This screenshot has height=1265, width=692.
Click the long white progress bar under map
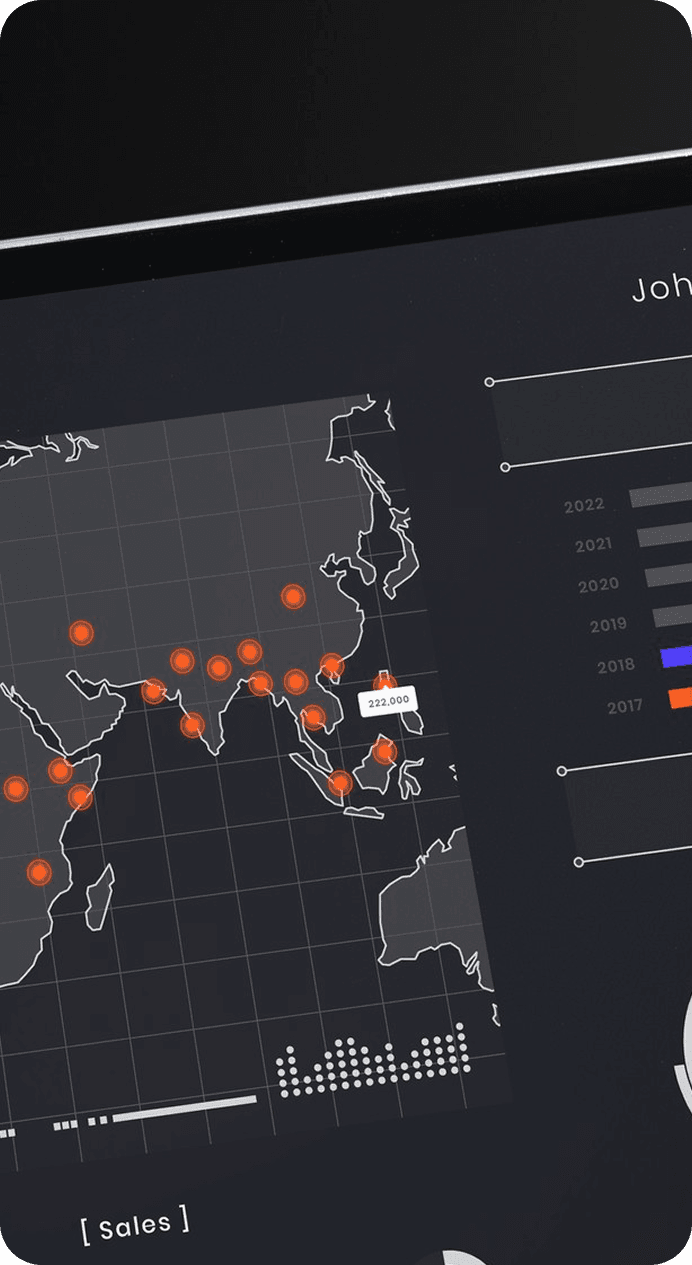coord(185,1109)
